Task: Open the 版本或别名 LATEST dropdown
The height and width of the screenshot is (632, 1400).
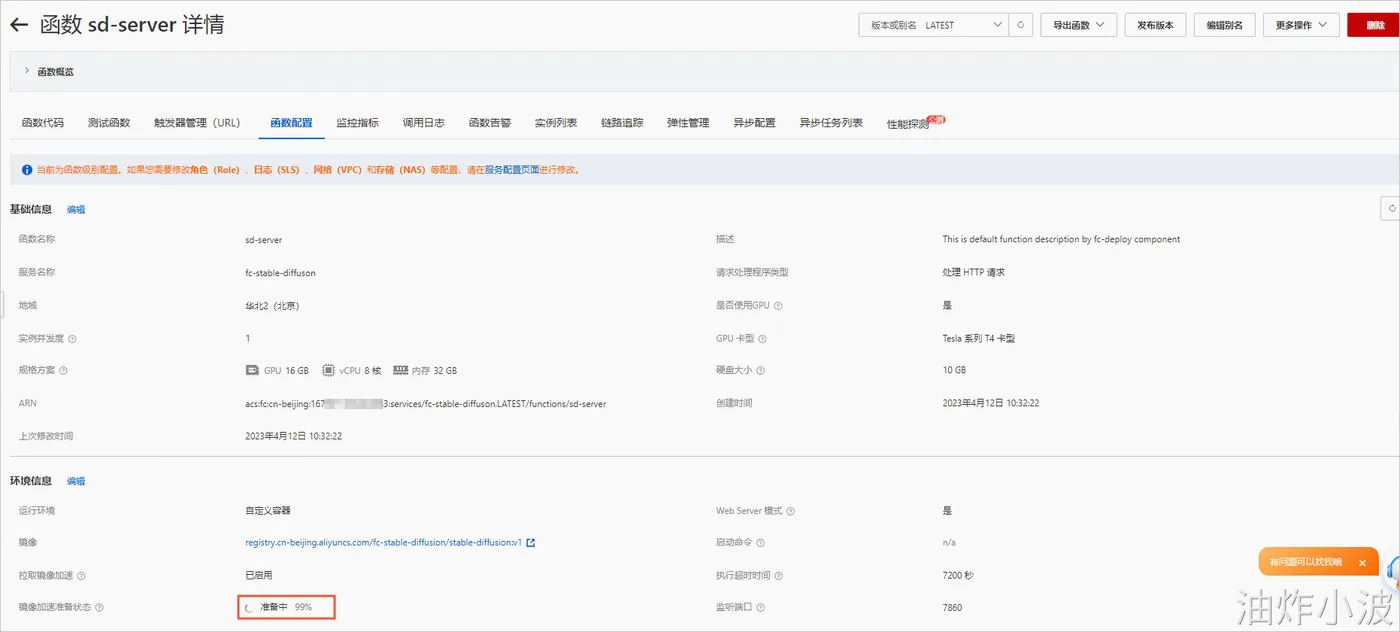Action: tap(933, 25)
